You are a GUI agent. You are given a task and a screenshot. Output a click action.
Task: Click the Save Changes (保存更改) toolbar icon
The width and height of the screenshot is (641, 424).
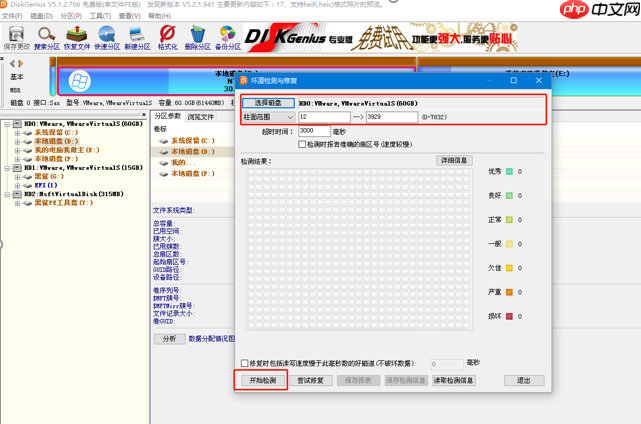pos(16,38)
